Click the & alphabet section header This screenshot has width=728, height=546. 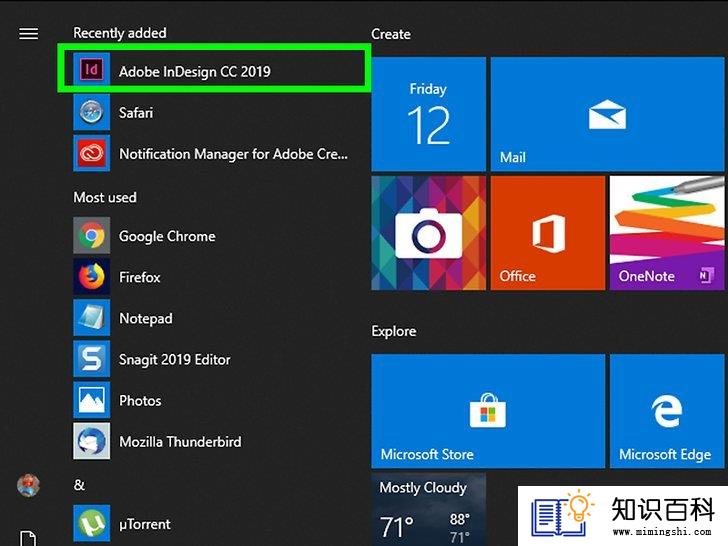pyautogui.click(x=79, y=485)
